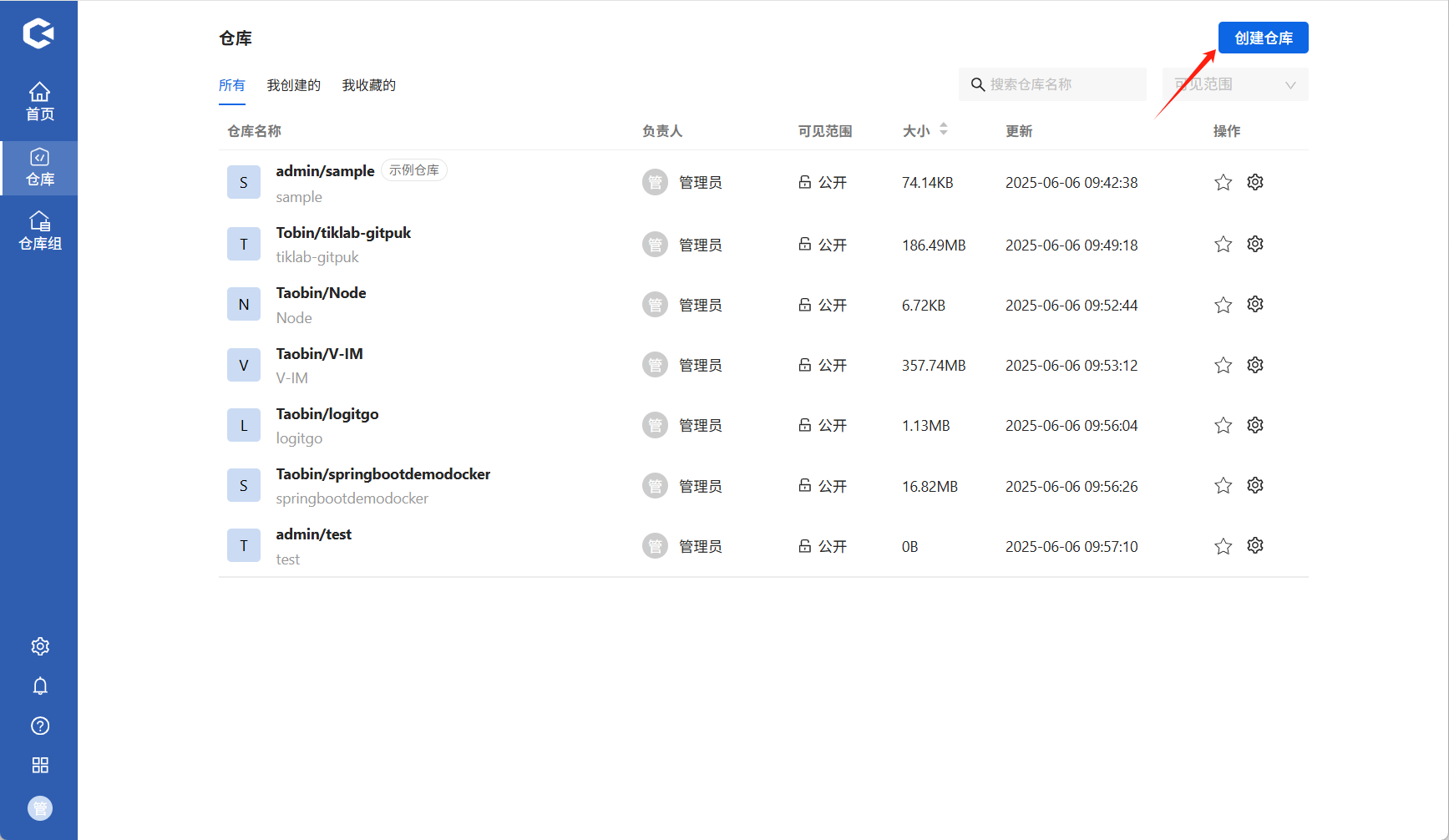Star the Taobin/Node repository
The image size is (1449, 840).
(1224, 305)
